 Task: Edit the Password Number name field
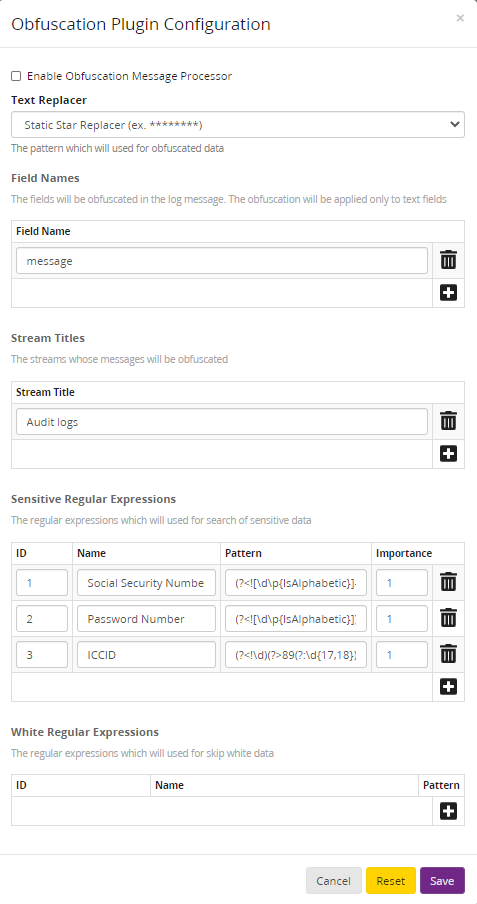click(x=147, y=619)
